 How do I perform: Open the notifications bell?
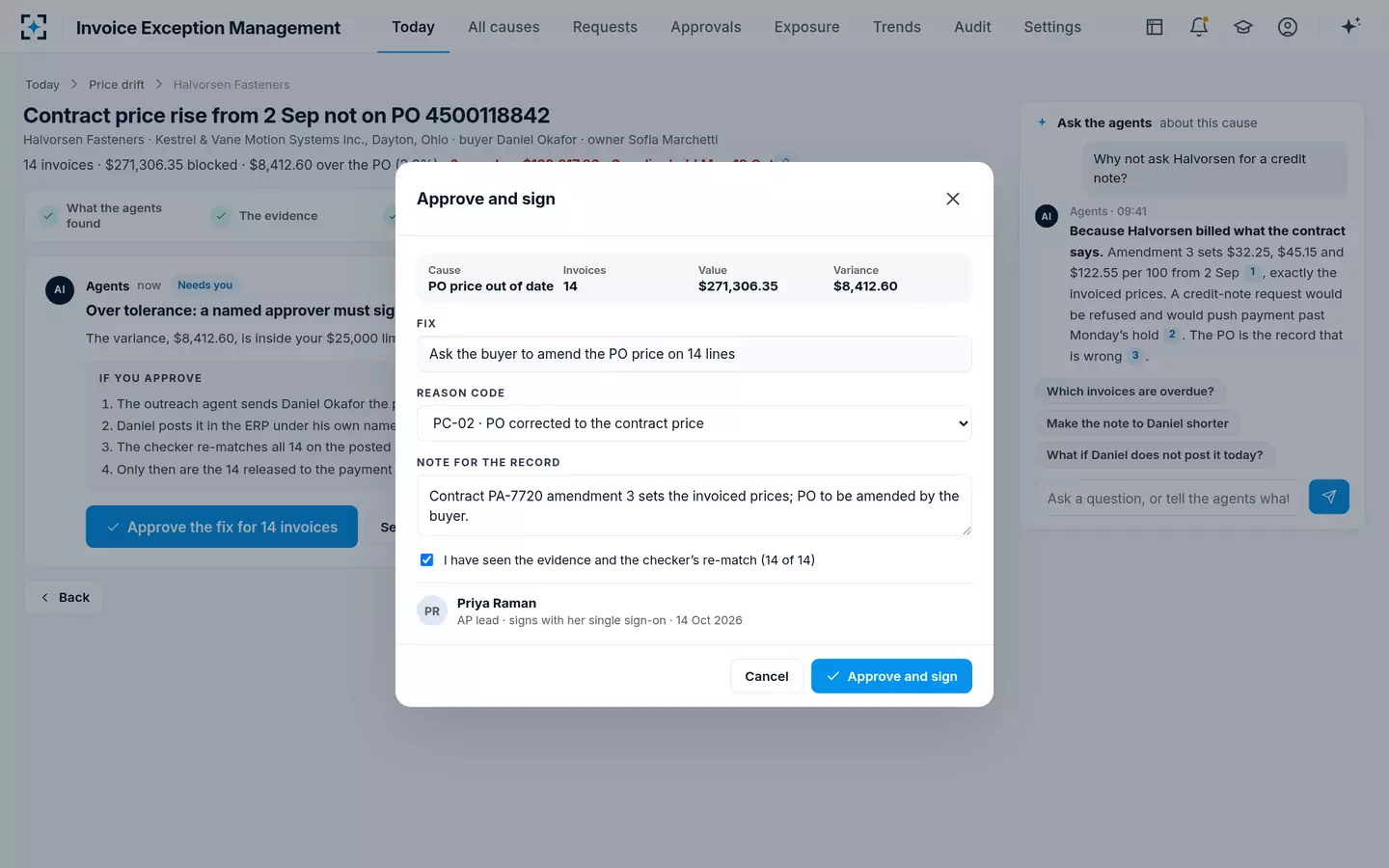1199,27
